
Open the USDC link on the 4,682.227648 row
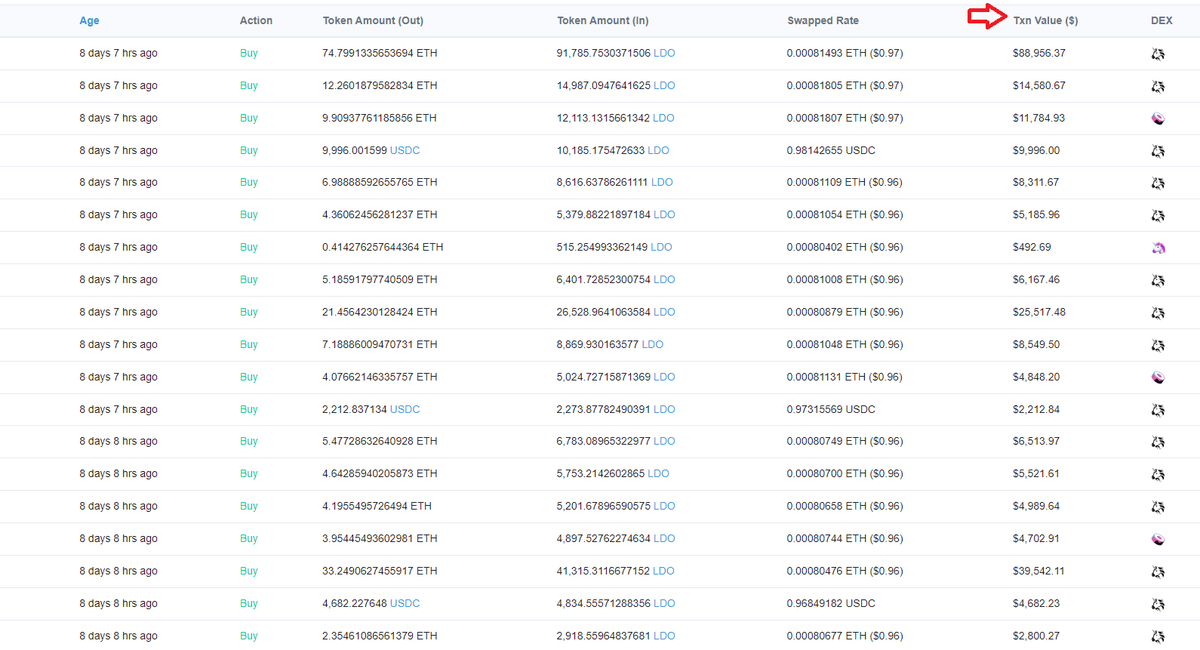405,603
